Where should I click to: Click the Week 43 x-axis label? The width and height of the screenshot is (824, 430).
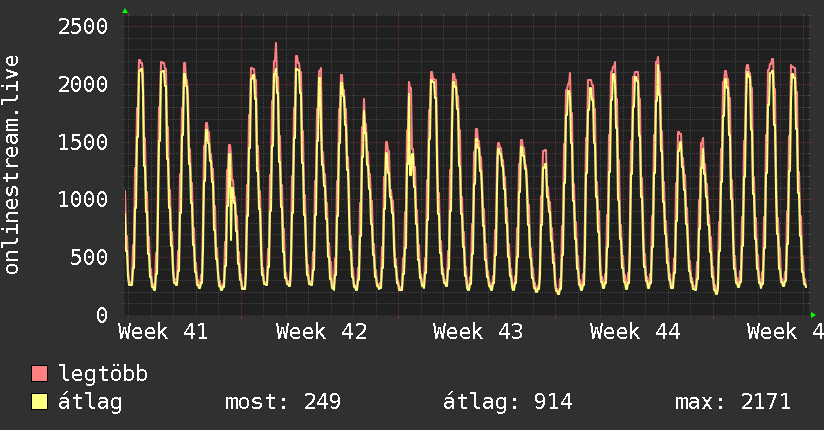(x=478, y=332)
